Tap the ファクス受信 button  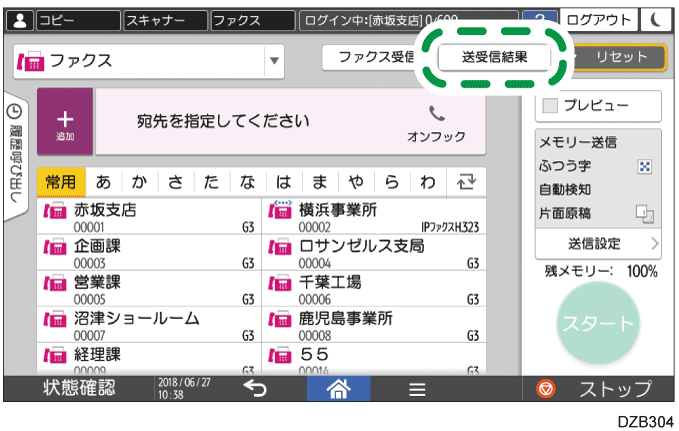point(372,57)
